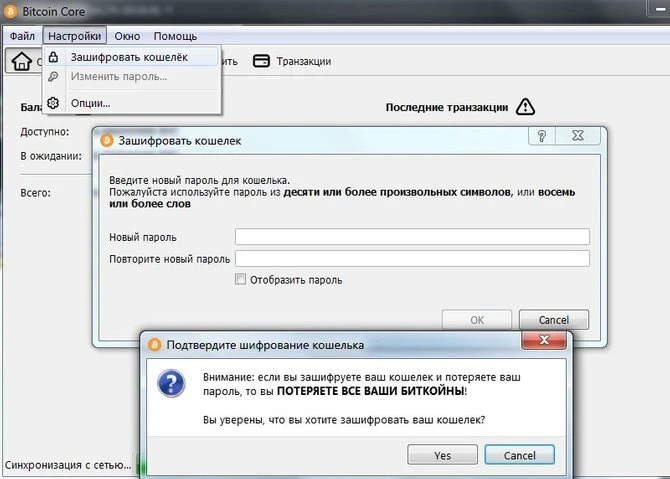Click the warning triangle near Последние транзакции
Screen dimensions: 670x479
pos(525,107)
